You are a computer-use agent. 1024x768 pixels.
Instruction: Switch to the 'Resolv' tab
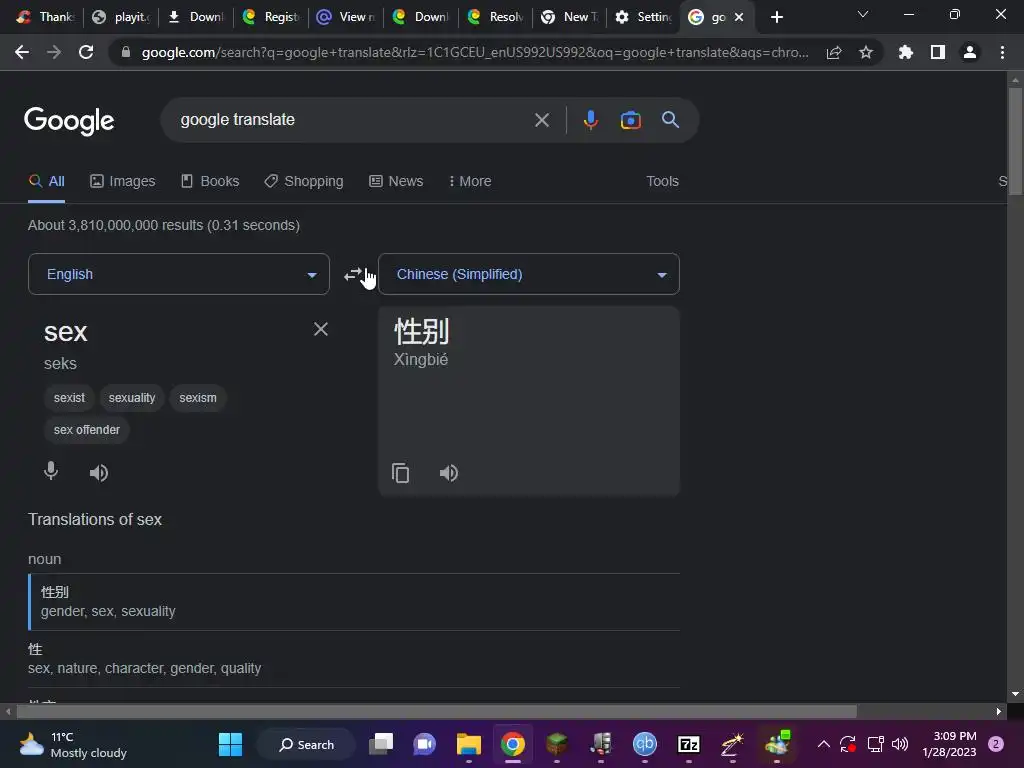point(496,17)
